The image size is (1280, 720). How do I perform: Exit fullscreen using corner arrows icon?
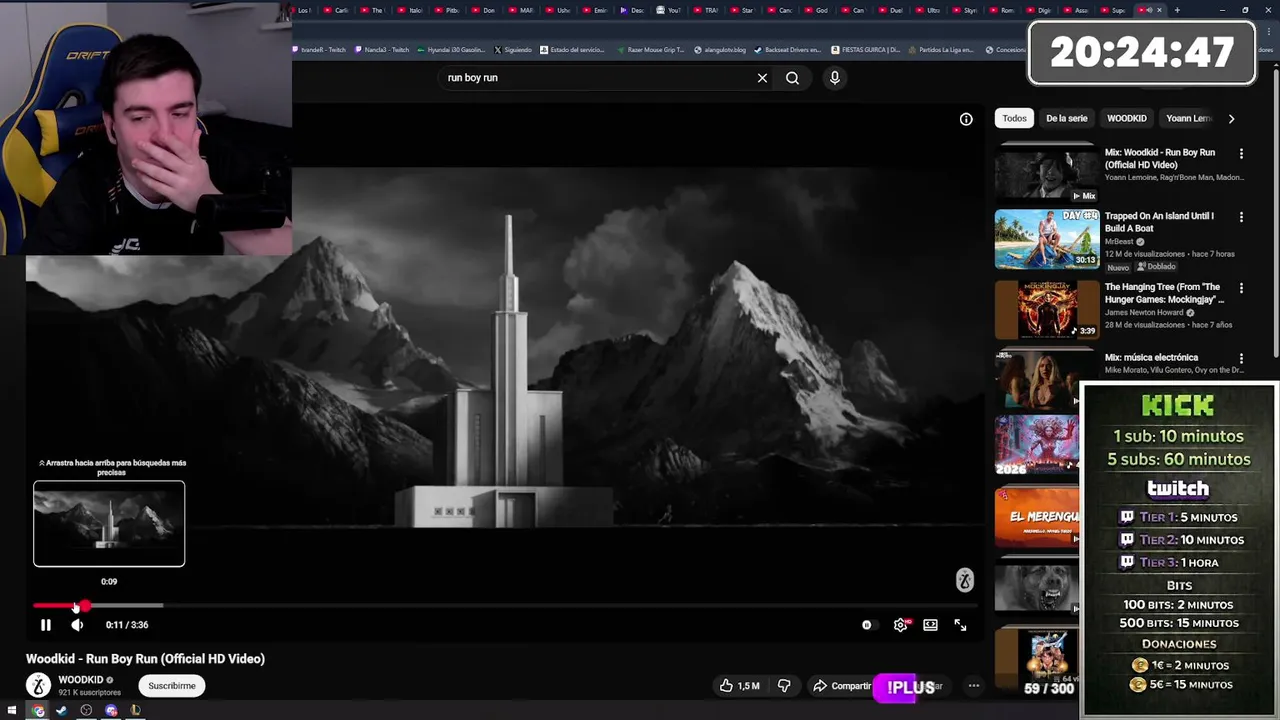pos(960,625)
